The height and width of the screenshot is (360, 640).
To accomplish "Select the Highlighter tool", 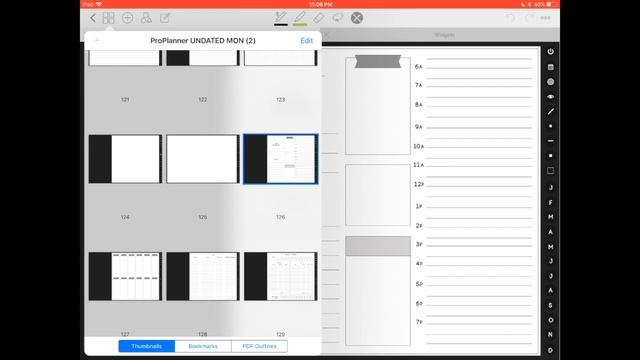I will 300,18.
